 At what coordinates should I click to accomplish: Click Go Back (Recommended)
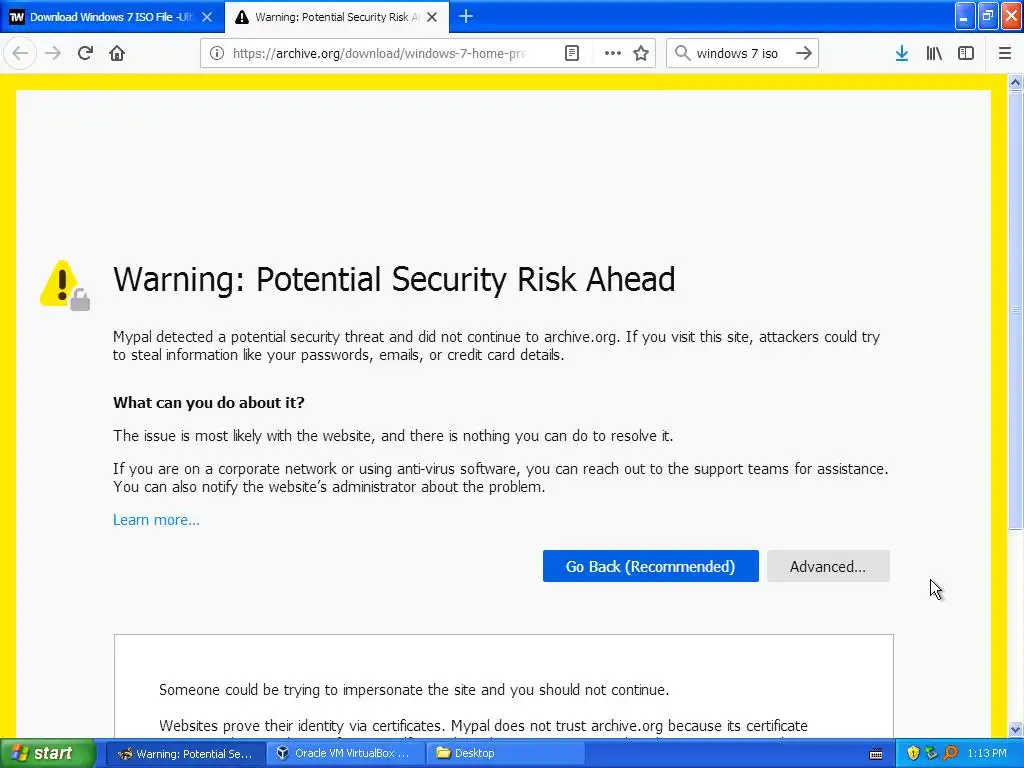(650, 566)
